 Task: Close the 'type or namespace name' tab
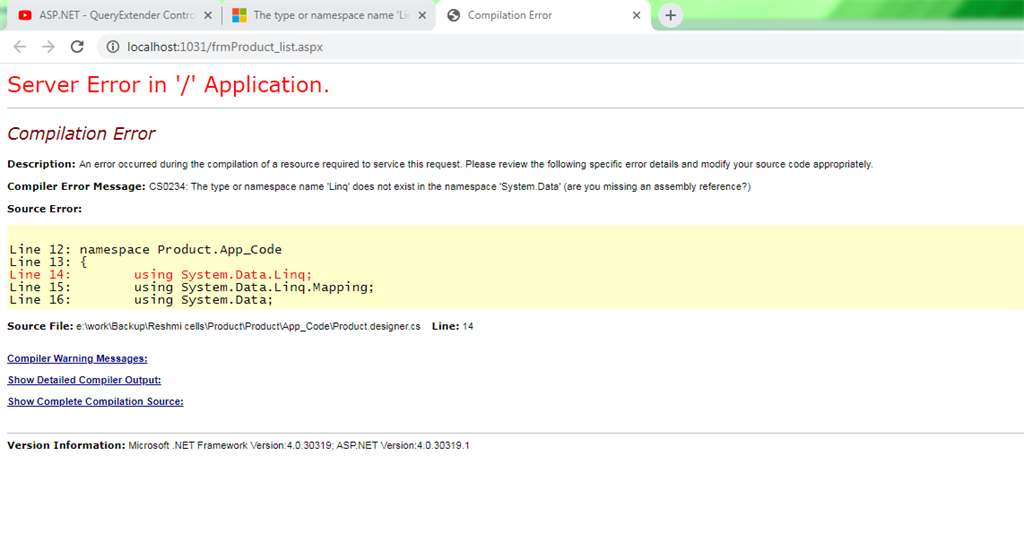coord(422,15)
